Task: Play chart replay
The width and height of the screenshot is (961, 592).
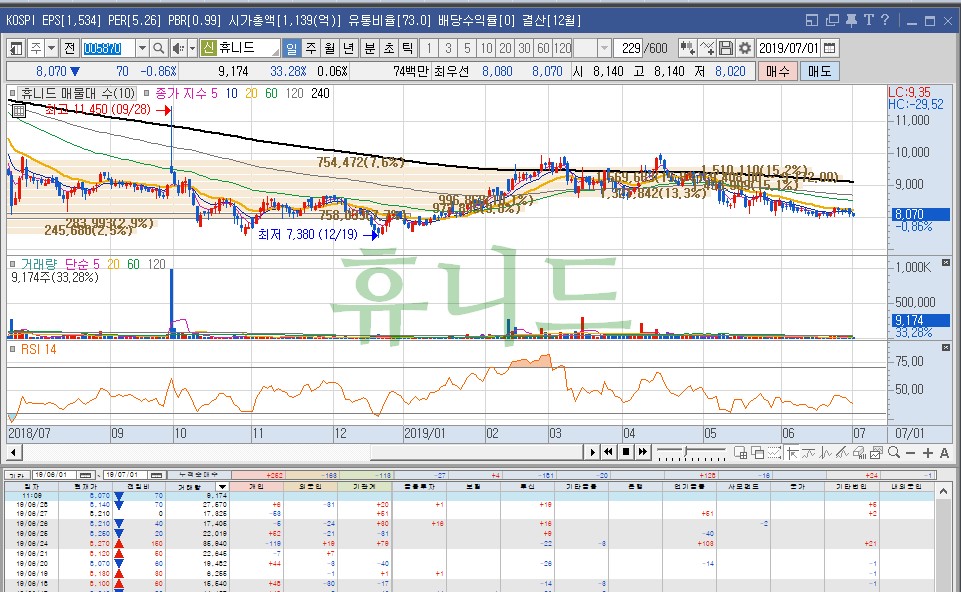Action: (x=592, y=452)
